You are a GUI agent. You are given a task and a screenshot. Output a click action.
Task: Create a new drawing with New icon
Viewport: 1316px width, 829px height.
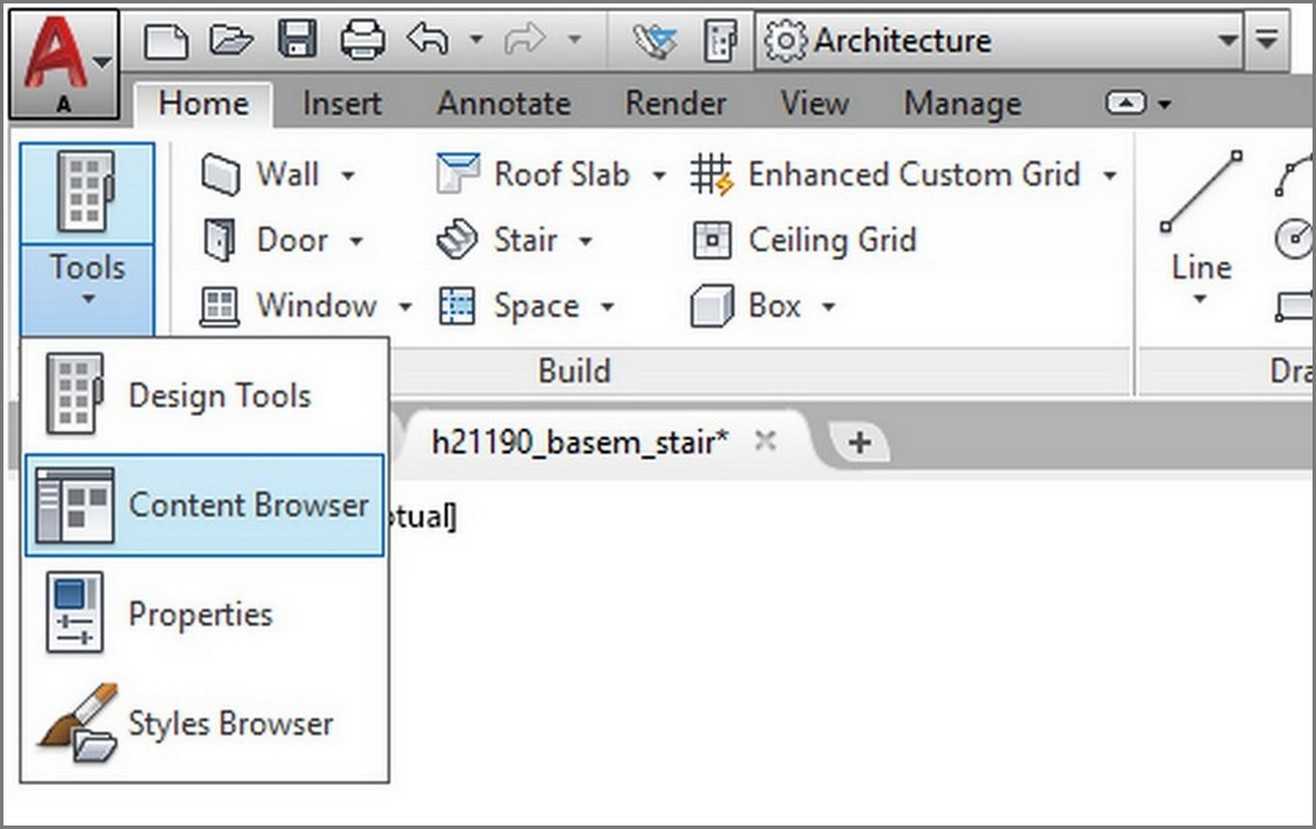pos(167,41)
